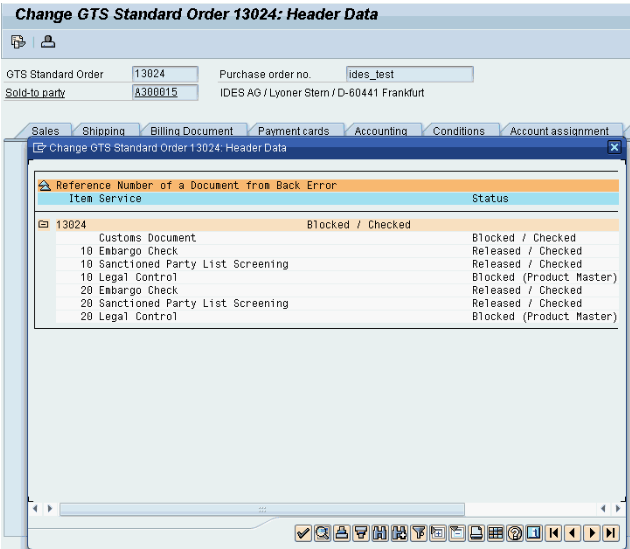Jump to last page arrow button
The height and width of the screenshot is (549, 630).
[611, 533]
